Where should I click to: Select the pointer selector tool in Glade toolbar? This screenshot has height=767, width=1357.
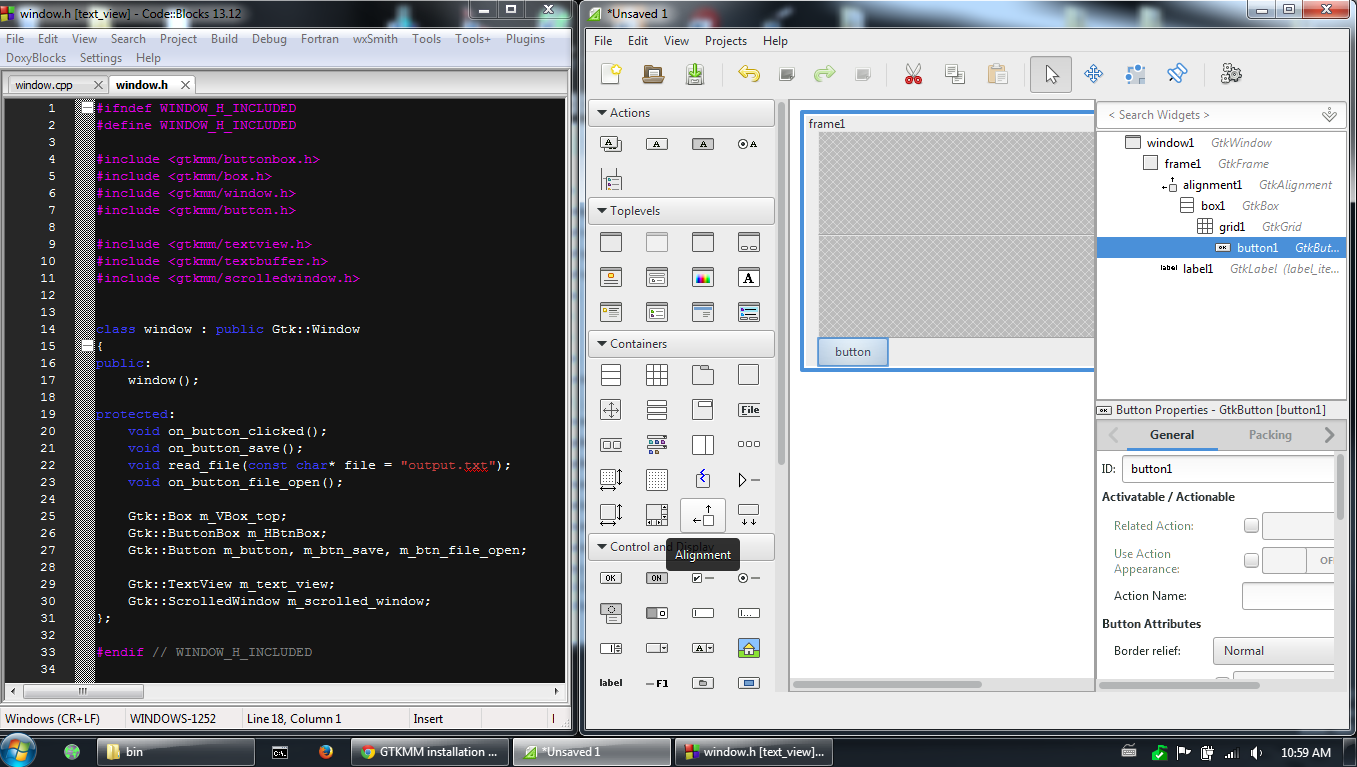(1050, 74)
